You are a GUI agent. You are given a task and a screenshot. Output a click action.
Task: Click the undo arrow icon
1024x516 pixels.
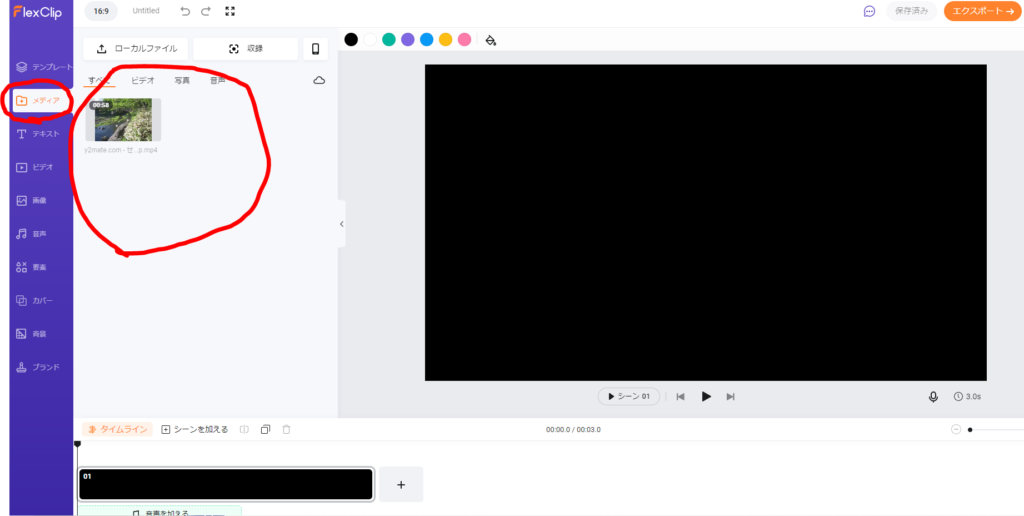pos(185,11)
